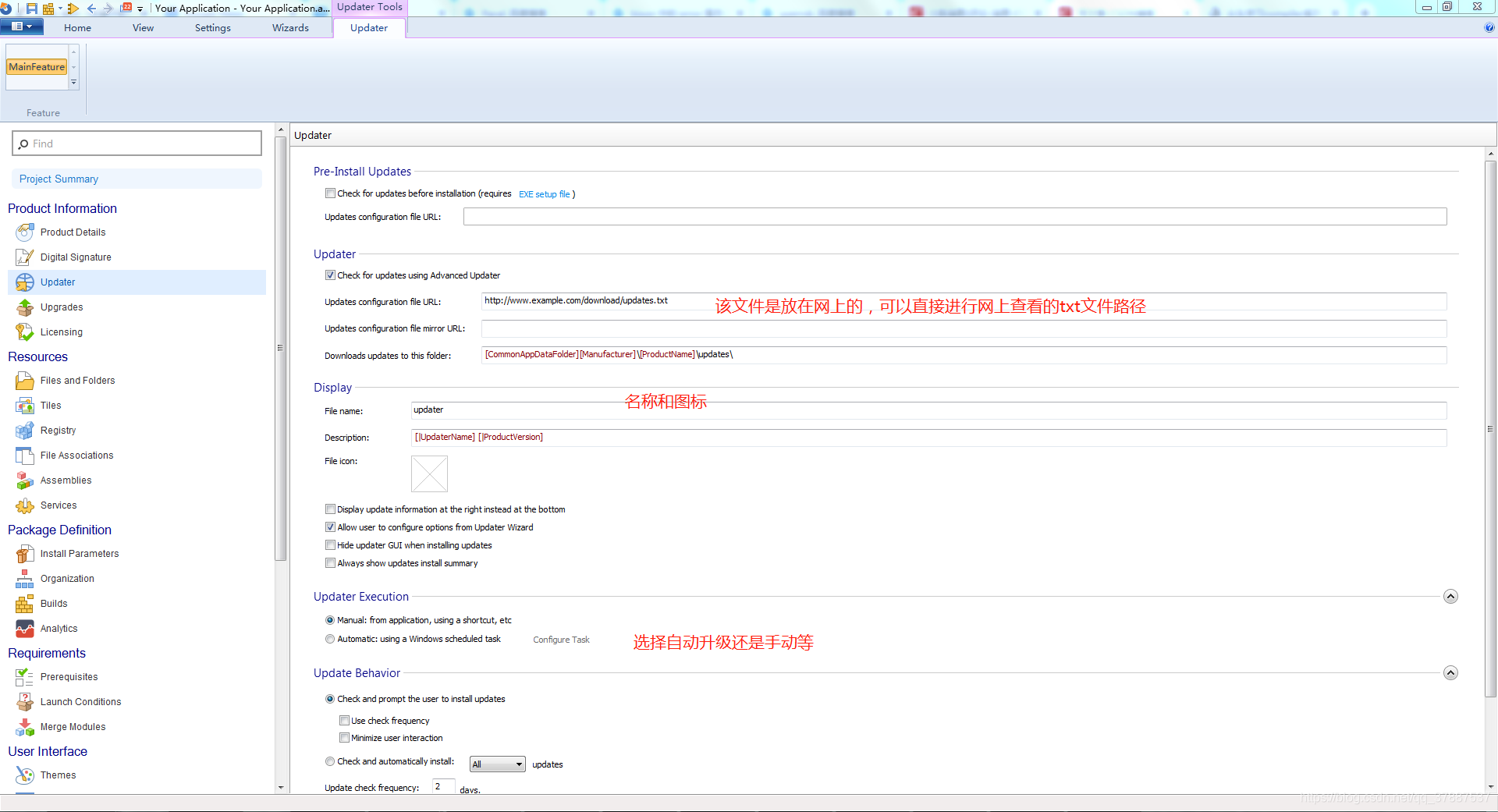Switch to the Wizards ribbon tab

click(x=289, y=27)
